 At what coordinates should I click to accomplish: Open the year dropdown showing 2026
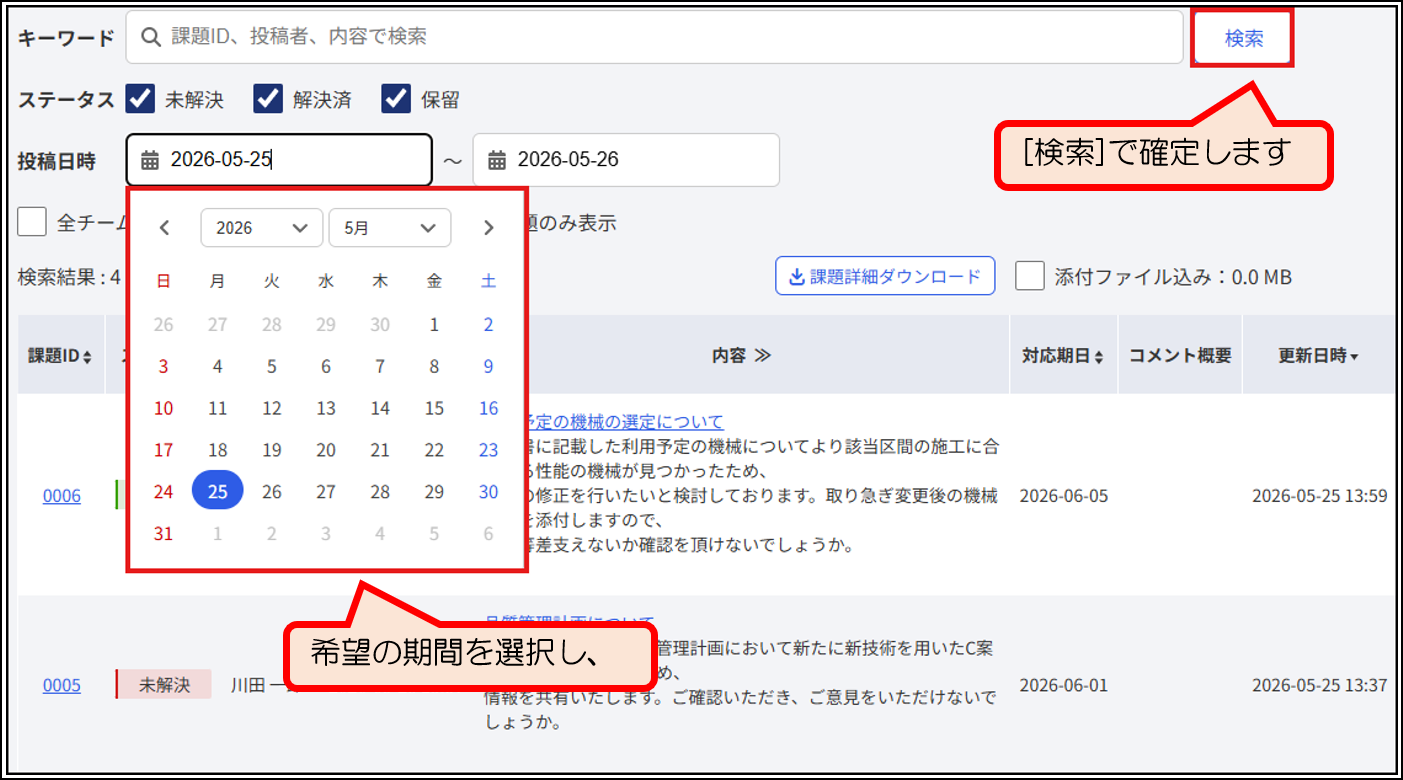pyautogui.click(x=262, y=228)
